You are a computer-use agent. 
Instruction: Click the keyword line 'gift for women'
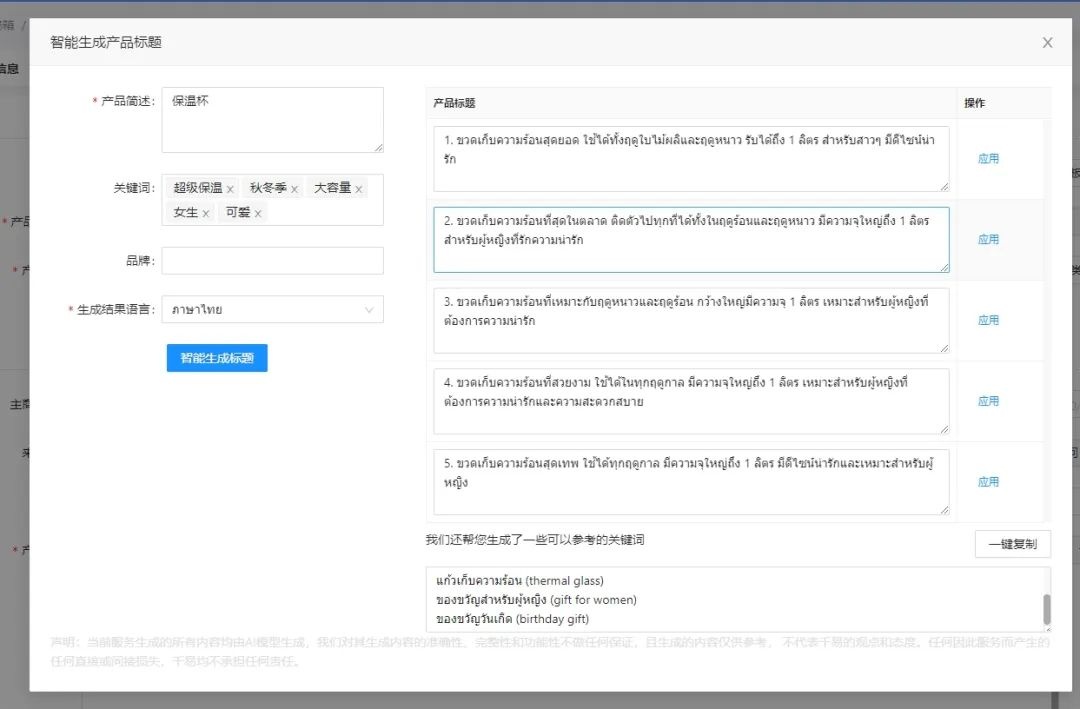[537, 599]
